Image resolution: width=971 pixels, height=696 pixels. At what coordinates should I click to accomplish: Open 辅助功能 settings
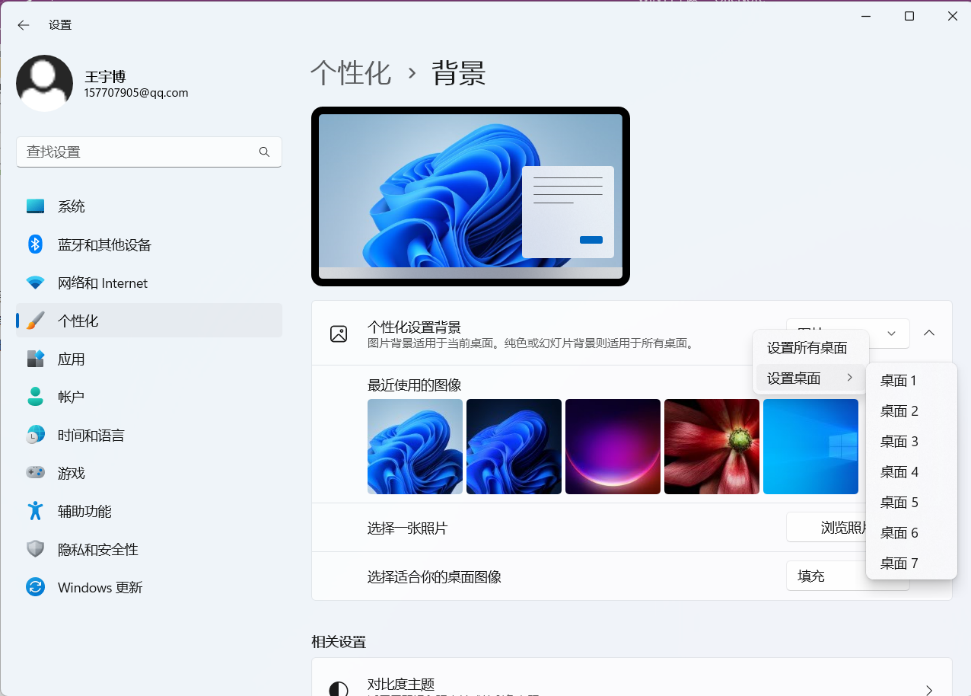click(149, 511)
